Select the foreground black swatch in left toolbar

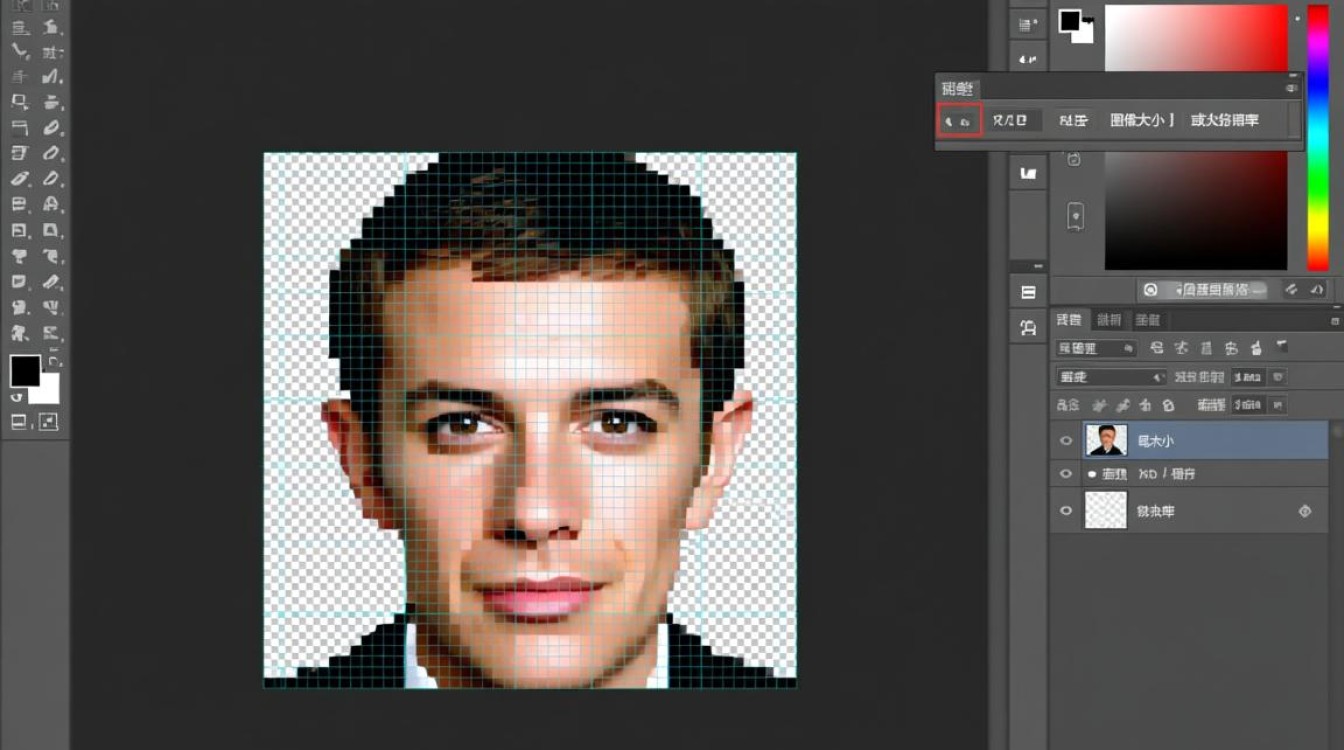(x=24, y=371)
